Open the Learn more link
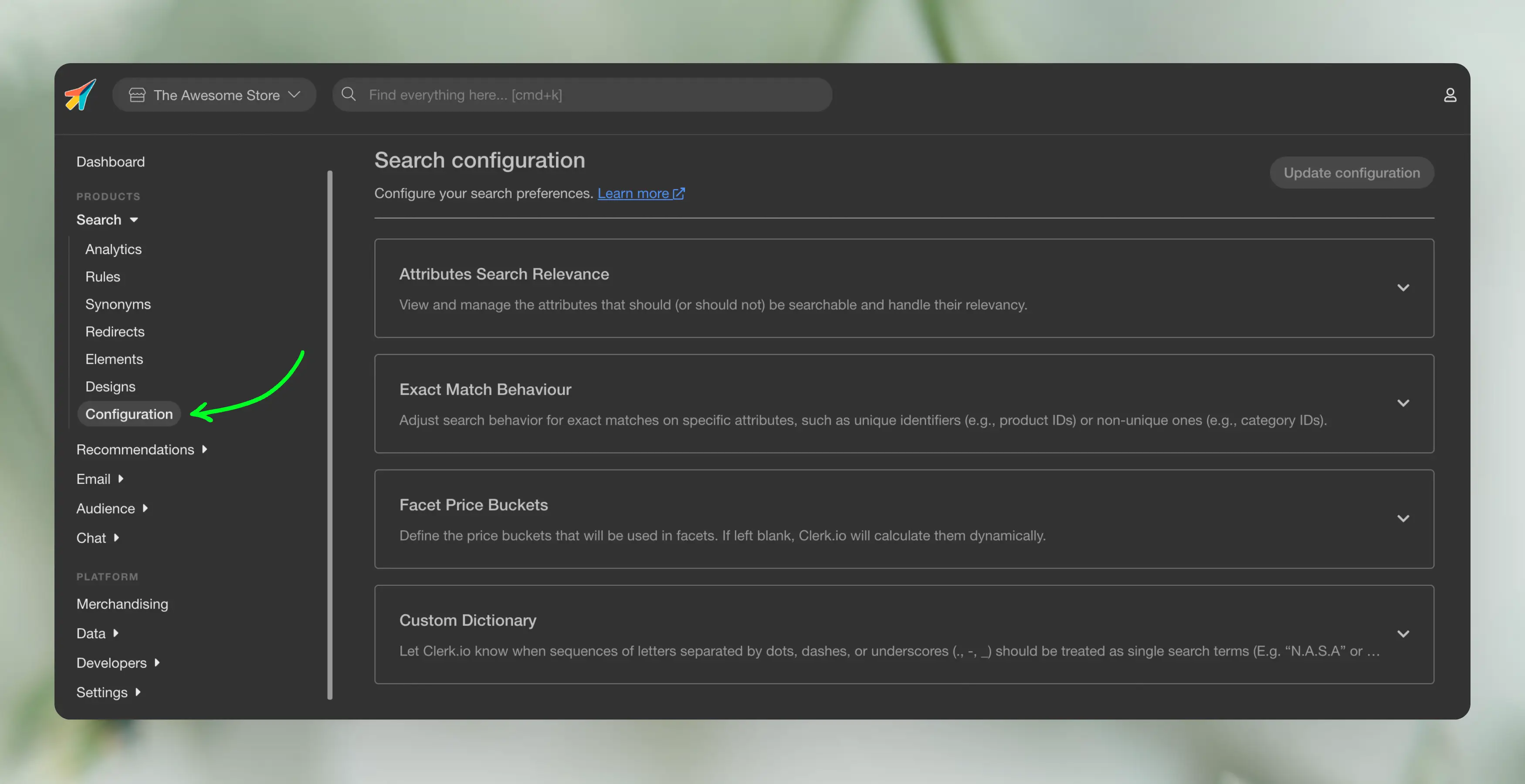Image resolution: width=1525 pixels, height=784 pixels. (x=632, y=193)
